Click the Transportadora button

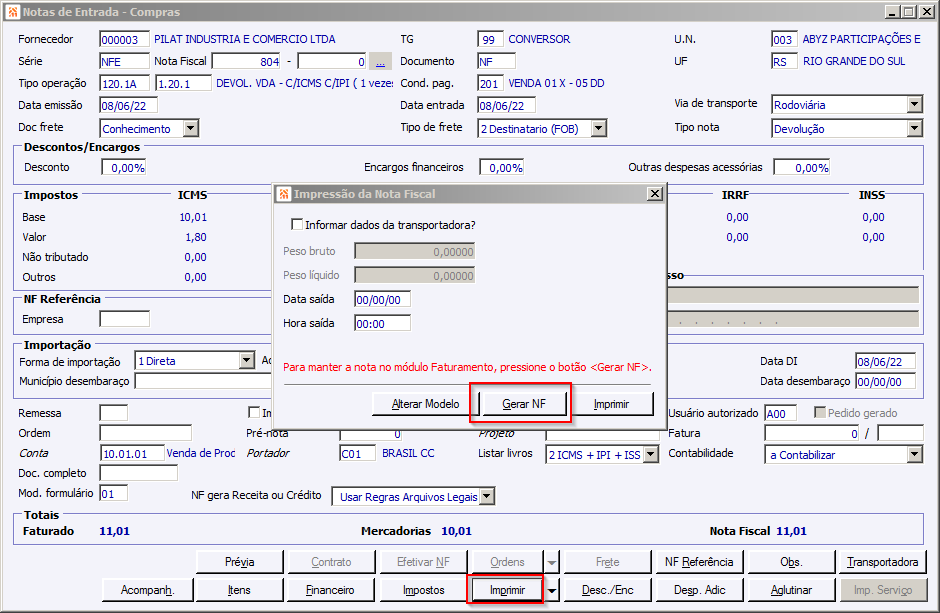pos(882,562)
